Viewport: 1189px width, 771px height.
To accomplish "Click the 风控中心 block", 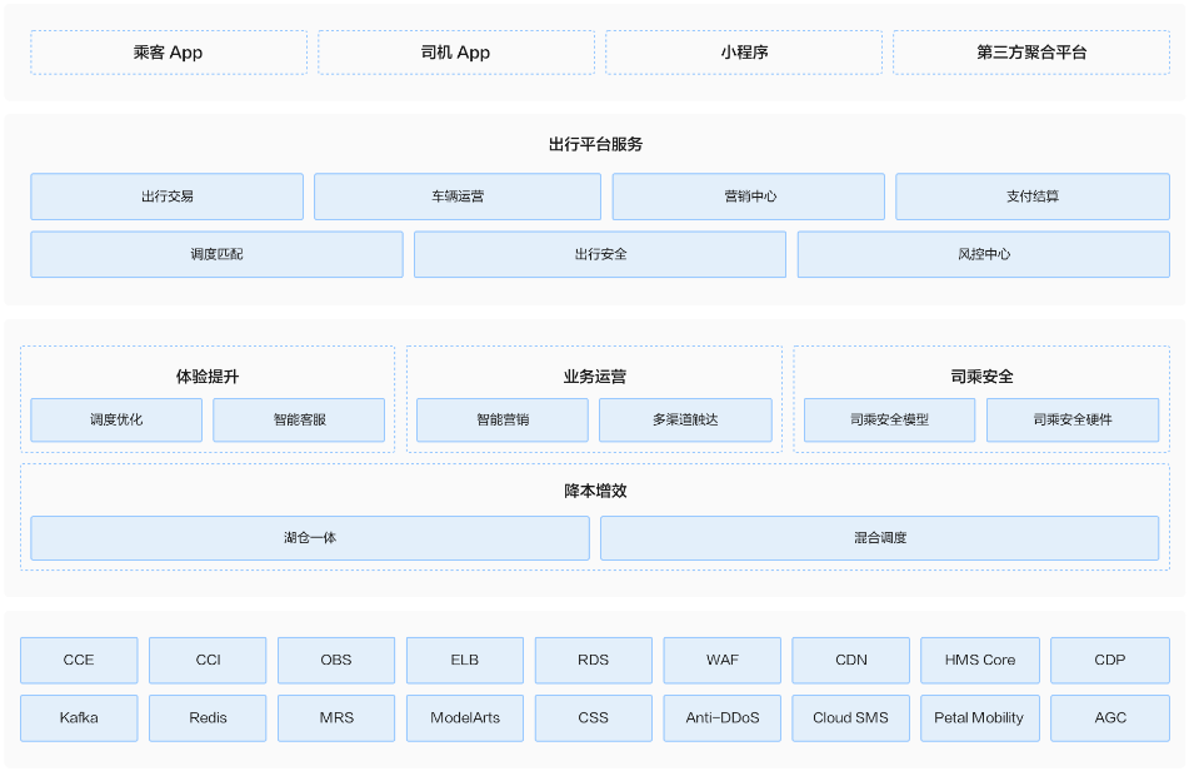I will click(983, 255).
